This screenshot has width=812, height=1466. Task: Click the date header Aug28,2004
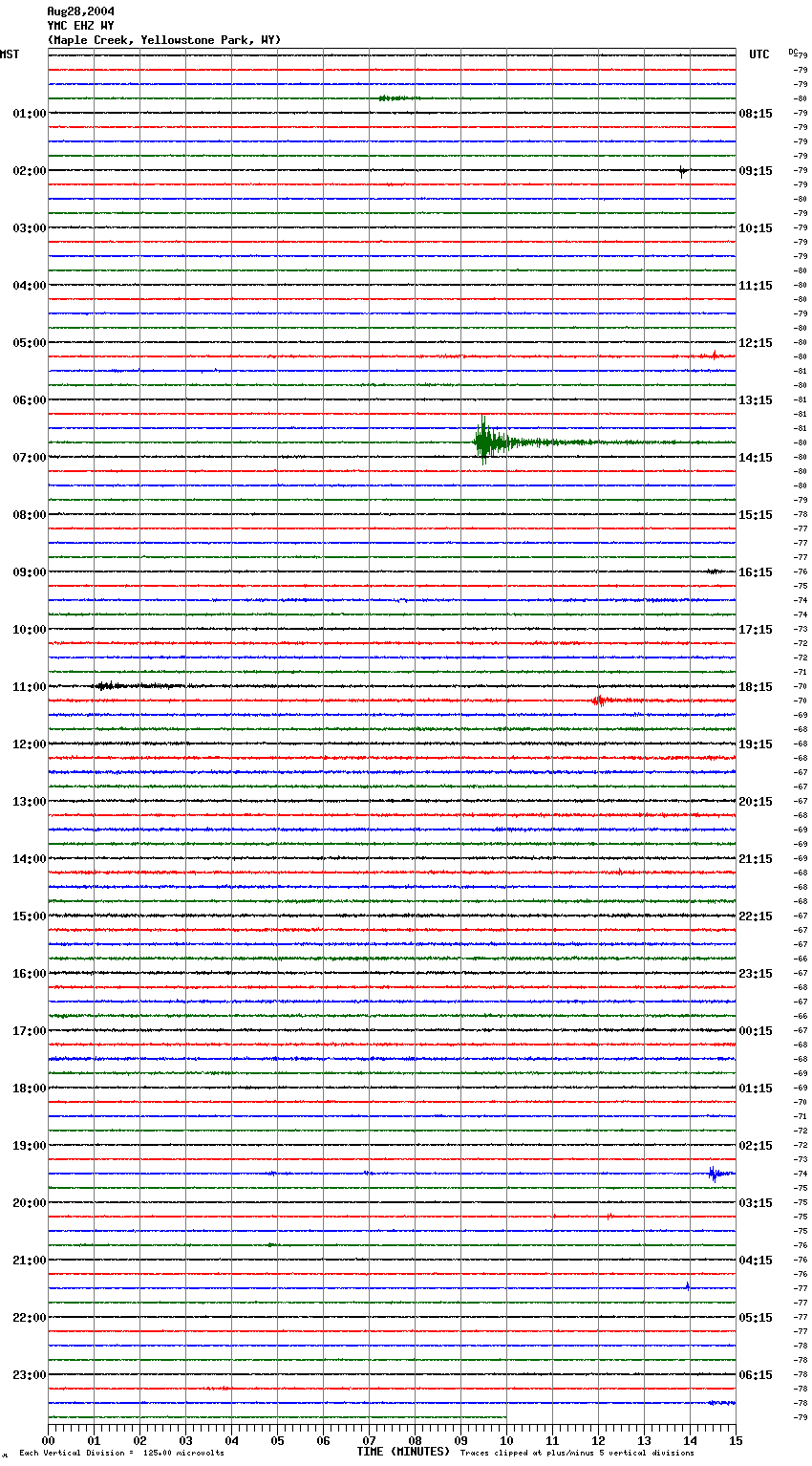(x=80, y=11)
